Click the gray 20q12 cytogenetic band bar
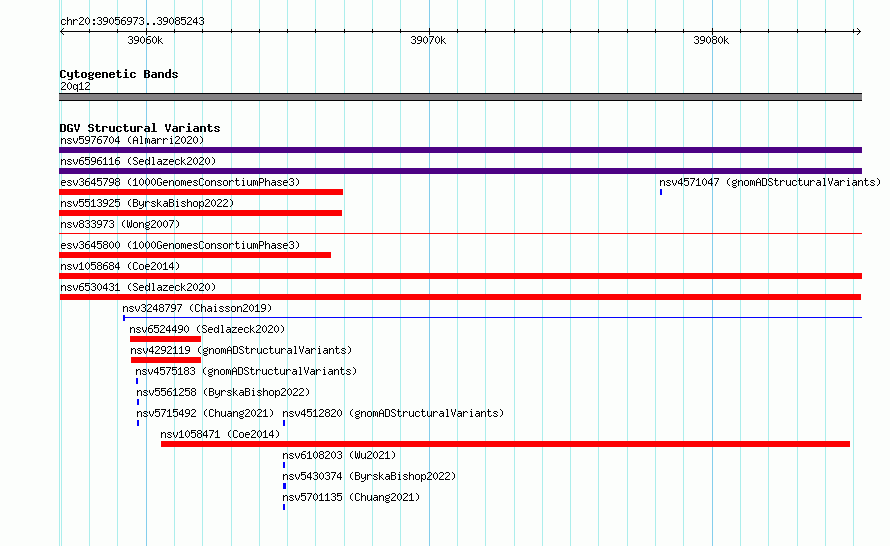This screenshot has height=546, width=890. (460, 97)
